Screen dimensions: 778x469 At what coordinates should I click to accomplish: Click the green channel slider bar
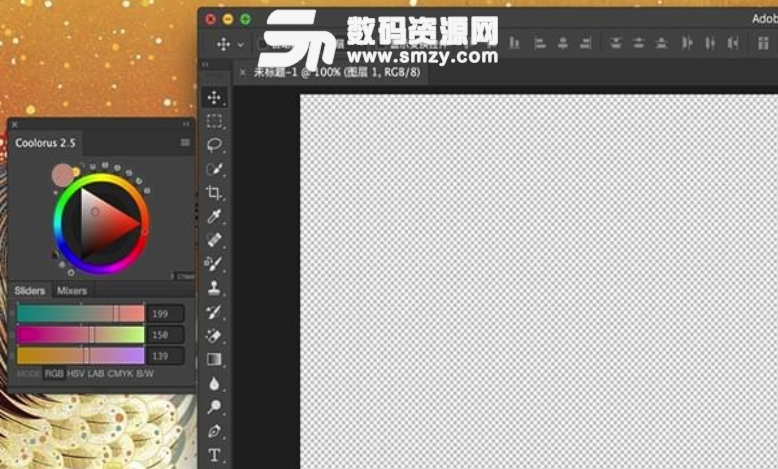[x=80, y=335]
